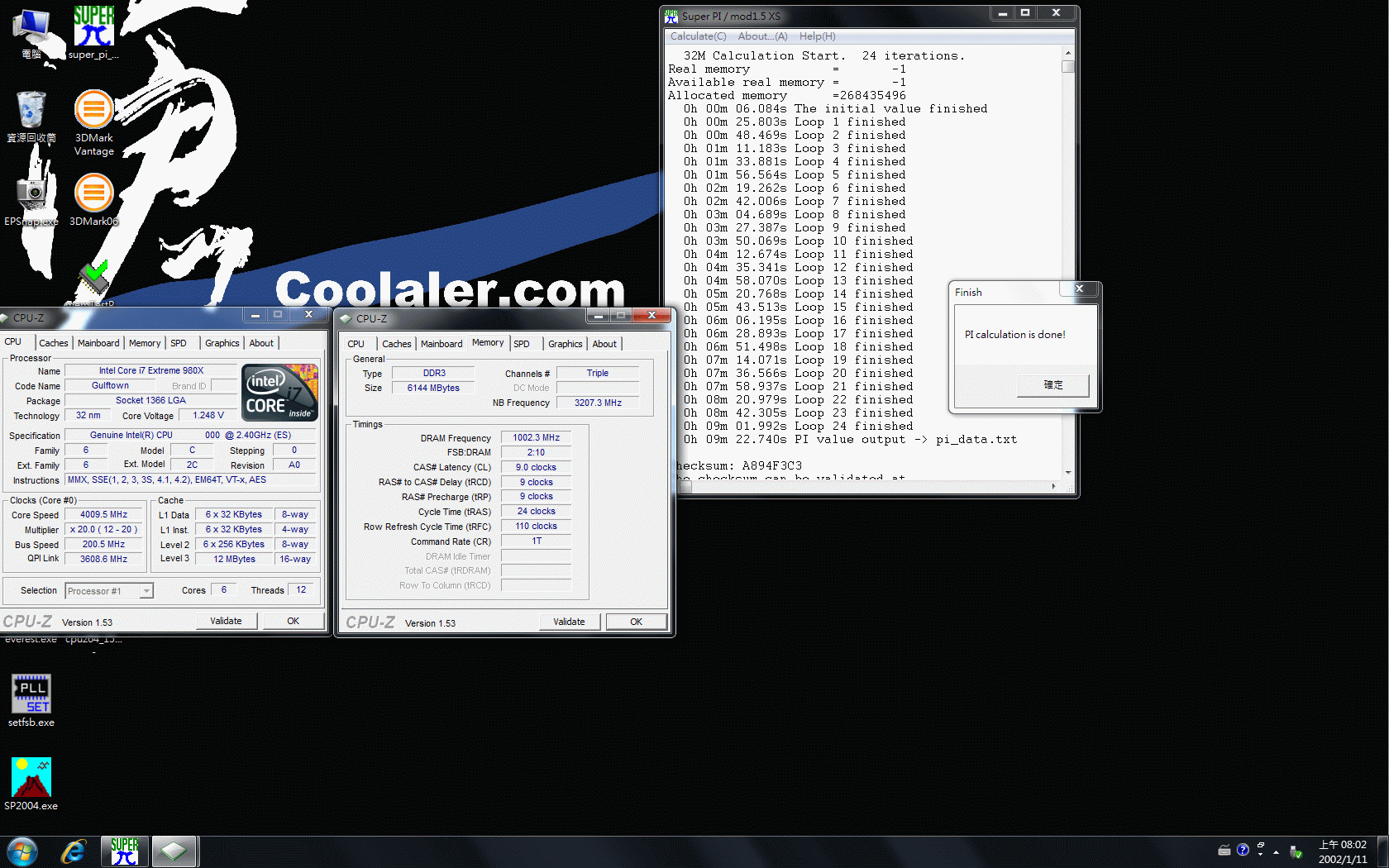Click the Super PI vertical scrollbar up arrow

(x=1068, y=52)
